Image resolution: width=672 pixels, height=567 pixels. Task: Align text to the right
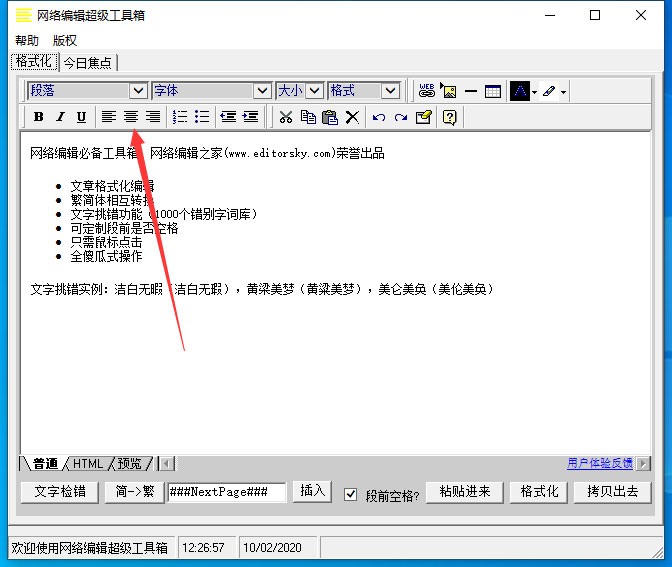coord(153,117)
